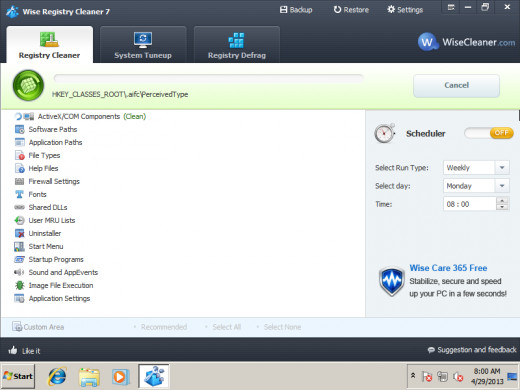Click the Software Paths icon
This screenshot has height=390, width=520.
click(20, 129)
